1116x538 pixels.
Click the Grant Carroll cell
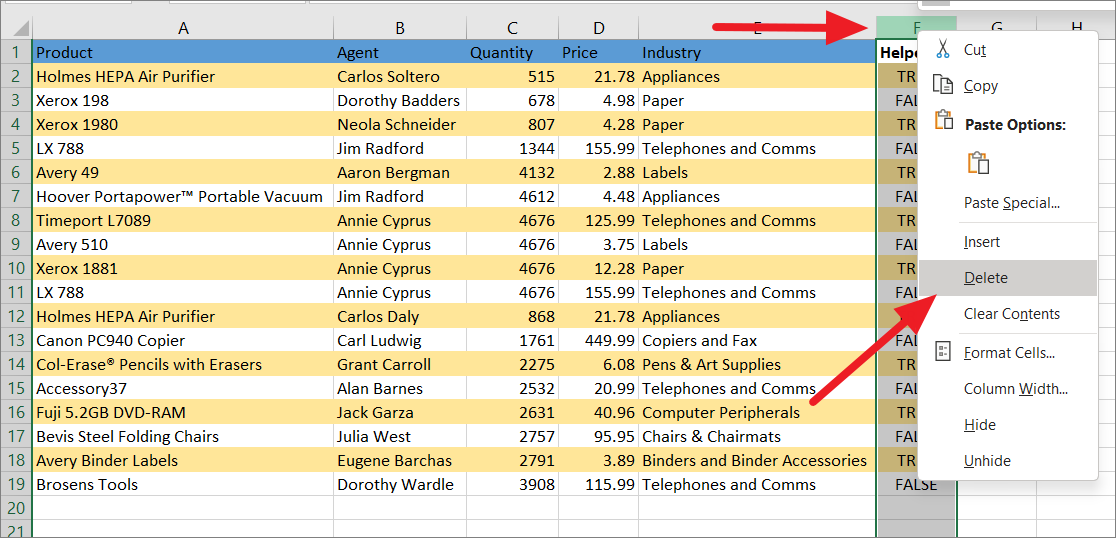point(400,365)
